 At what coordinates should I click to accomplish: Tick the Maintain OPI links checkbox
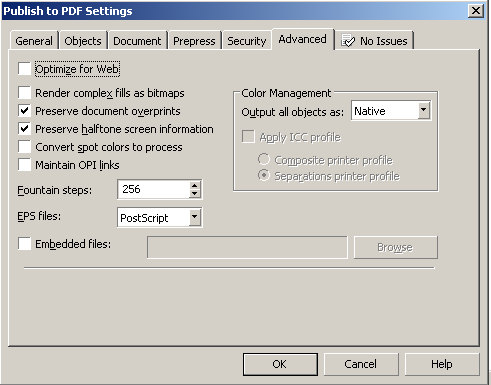(25, 165)
